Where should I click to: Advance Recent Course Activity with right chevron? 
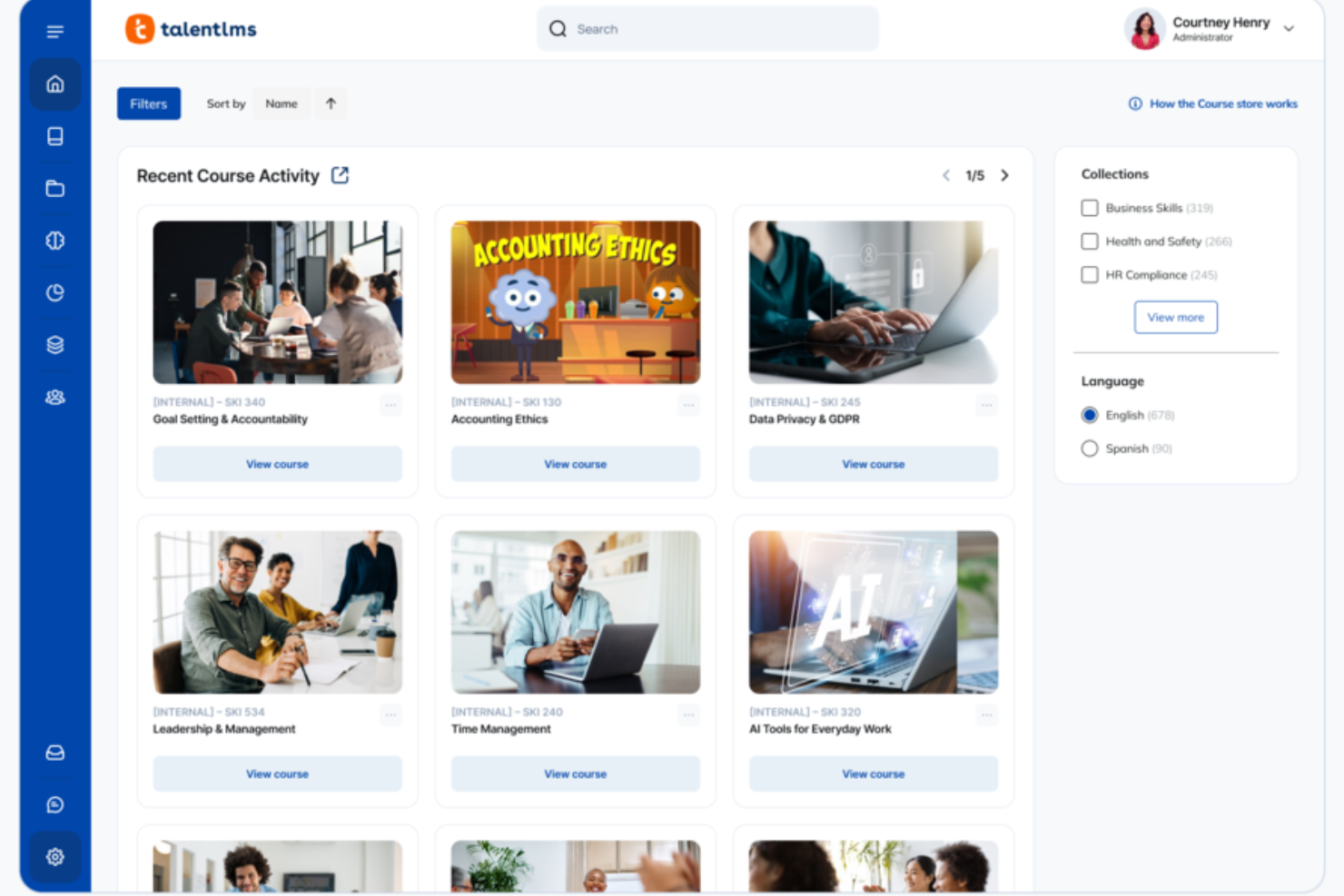1004,175
